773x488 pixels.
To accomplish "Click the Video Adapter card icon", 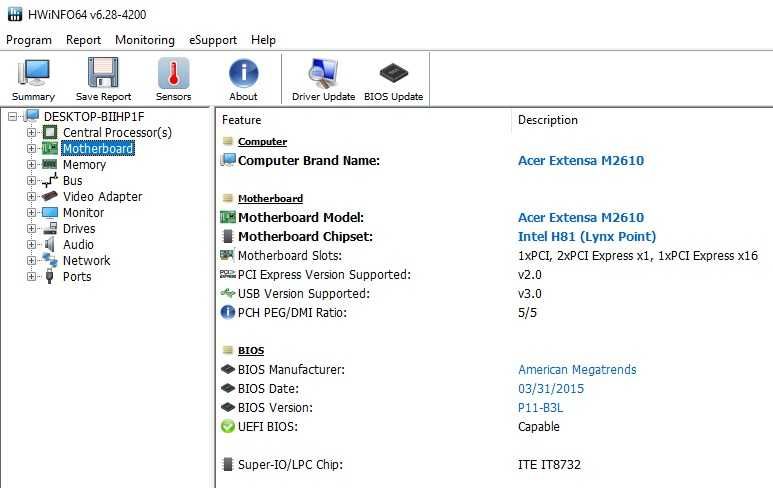I will pos(50,196).
